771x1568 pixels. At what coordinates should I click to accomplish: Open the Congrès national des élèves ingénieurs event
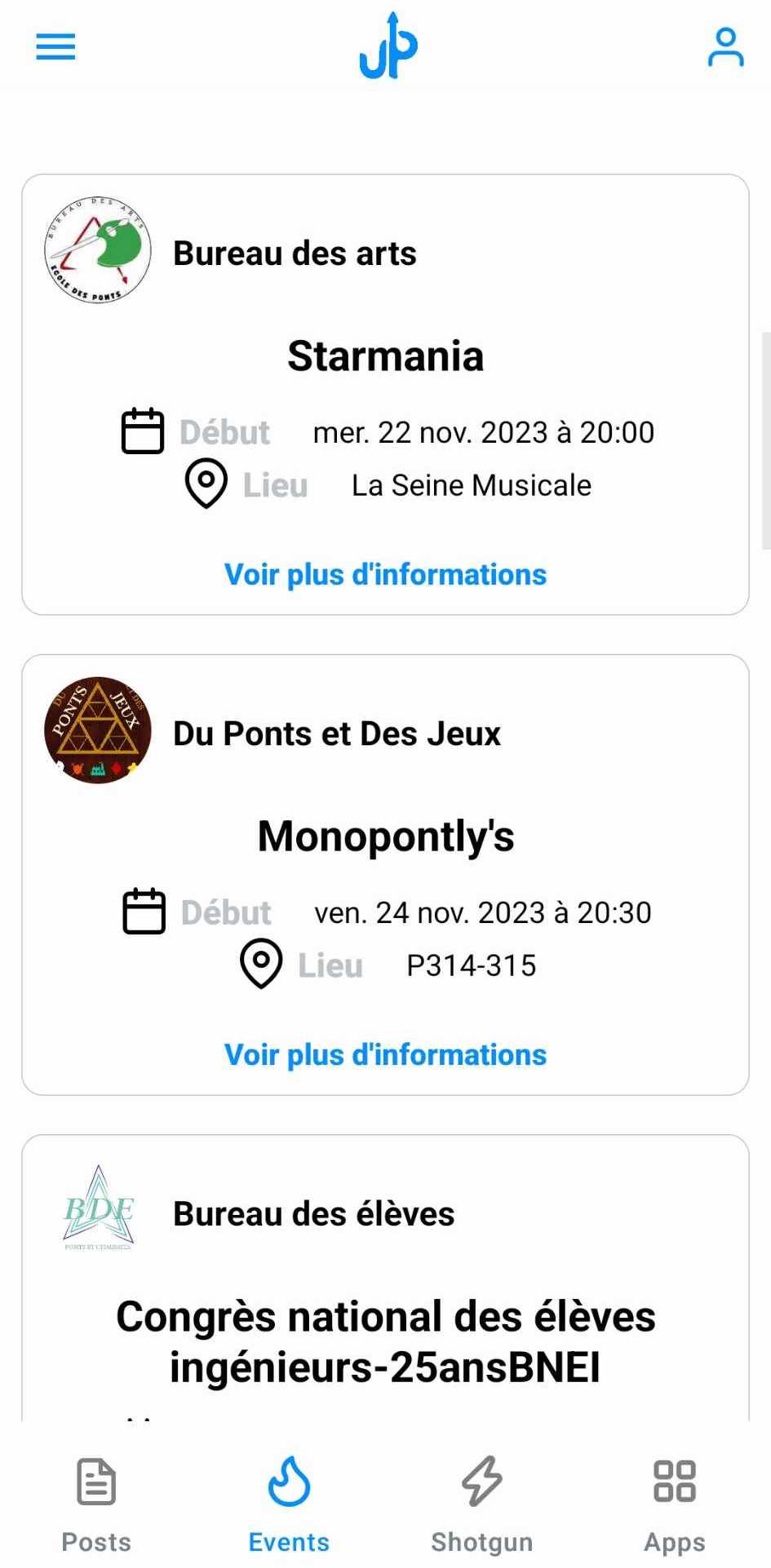pos(385,1341)
